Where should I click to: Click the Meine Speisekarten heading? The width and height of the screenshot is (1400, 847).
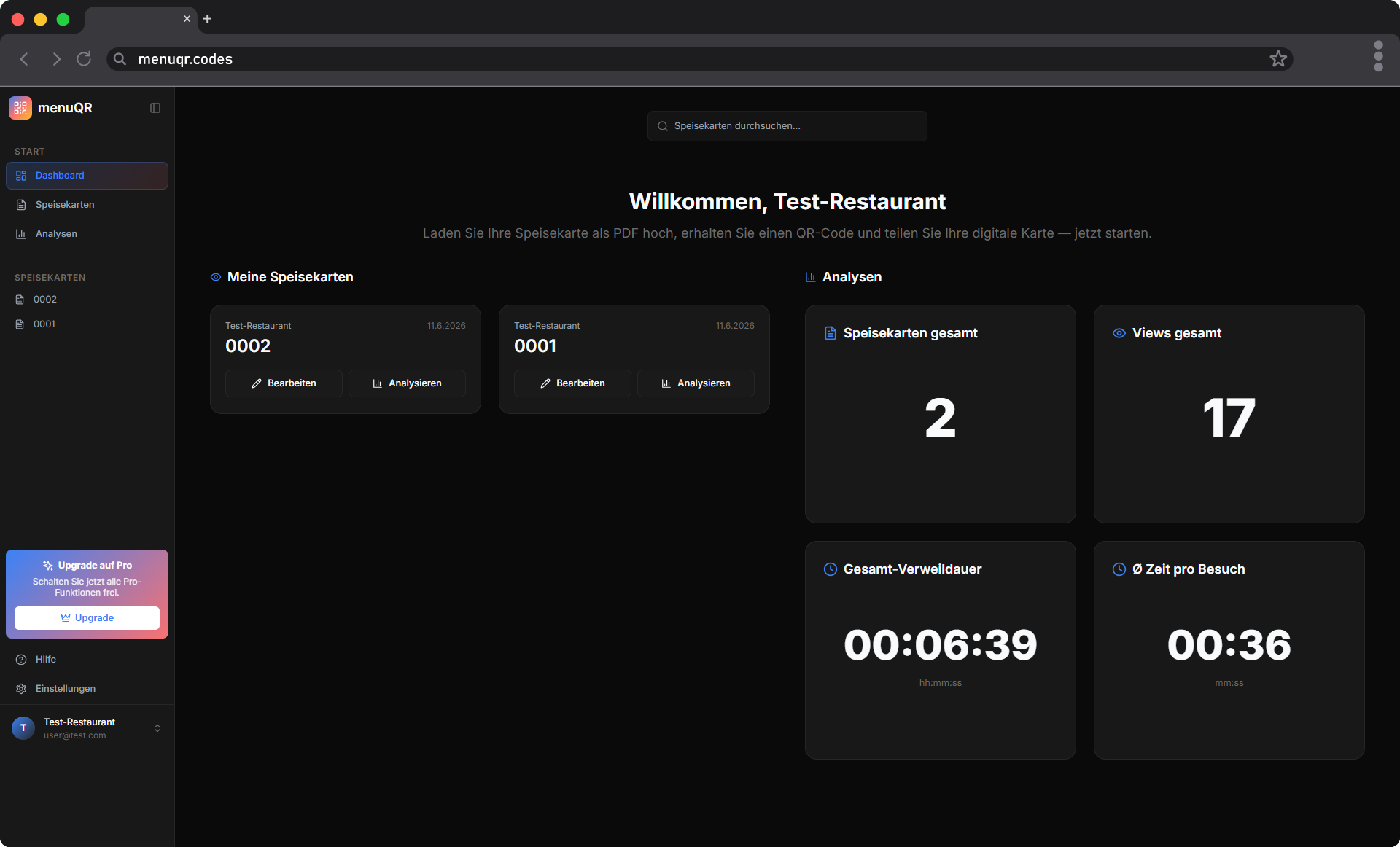tap(290, 277)
